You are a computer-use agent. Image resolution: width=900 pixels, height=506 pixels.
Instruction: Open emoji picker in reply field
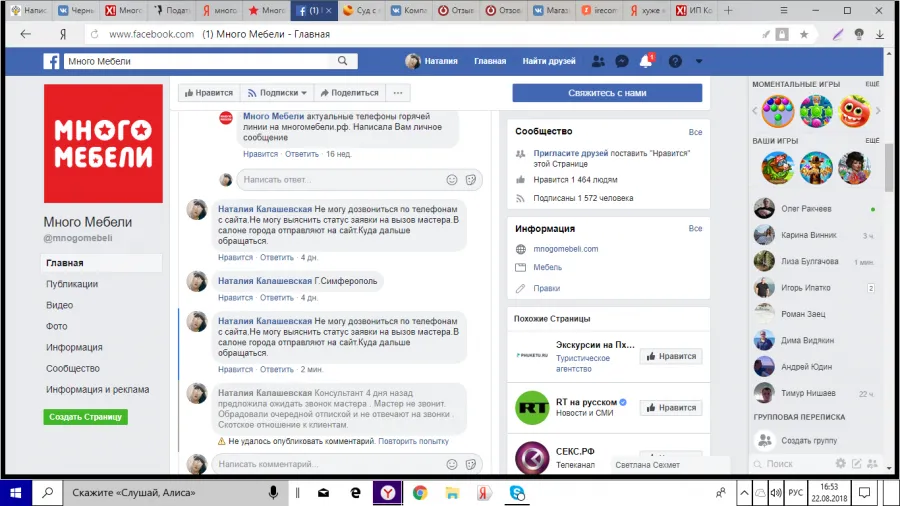(452, 180)
